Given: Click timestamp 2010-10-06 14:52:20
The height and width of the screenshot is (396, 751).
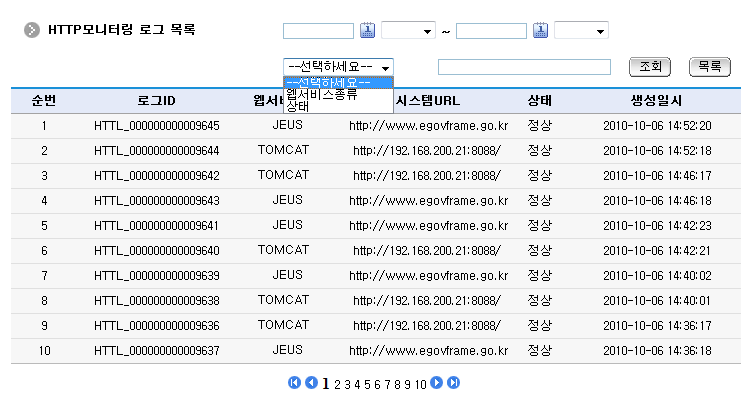Looking at the screenshot, I should tap(657, 126).
